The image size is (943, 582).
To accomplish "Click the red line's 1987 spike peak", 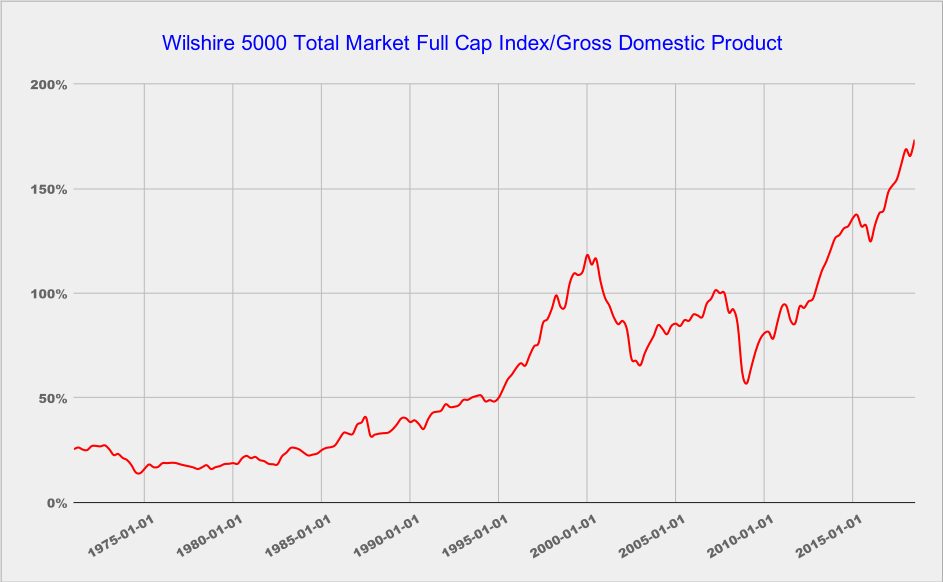I will 366,417.
